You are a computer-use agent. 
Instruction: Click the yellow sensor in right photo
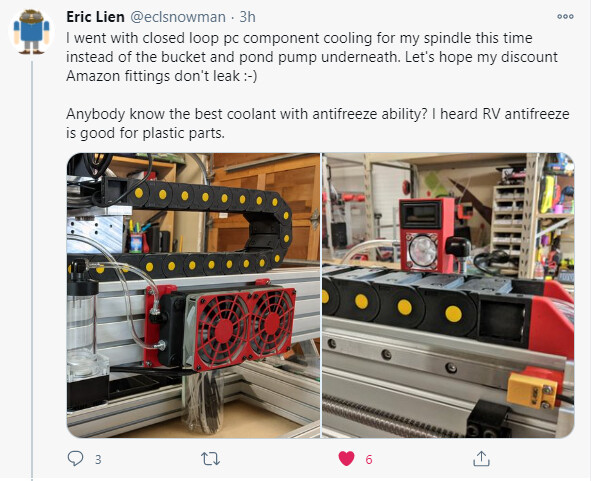(x=534, y=390)
